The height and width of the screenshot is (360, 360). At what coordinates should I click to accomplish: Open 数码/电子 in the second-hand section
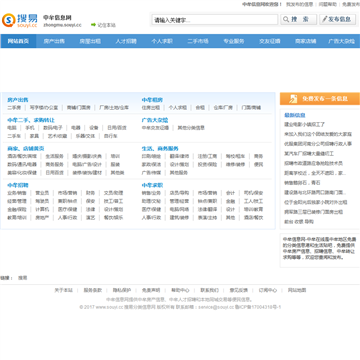(53, 128)
